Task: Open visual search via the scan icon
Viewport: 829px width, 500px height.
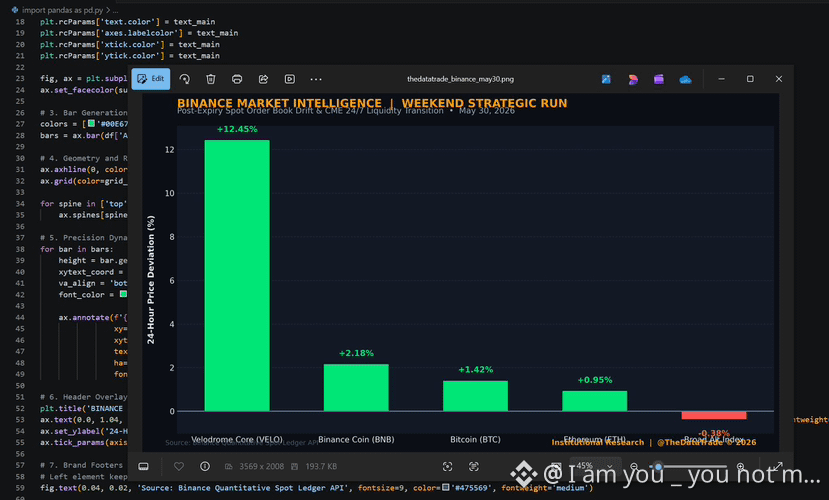Action: coord(447,466)
